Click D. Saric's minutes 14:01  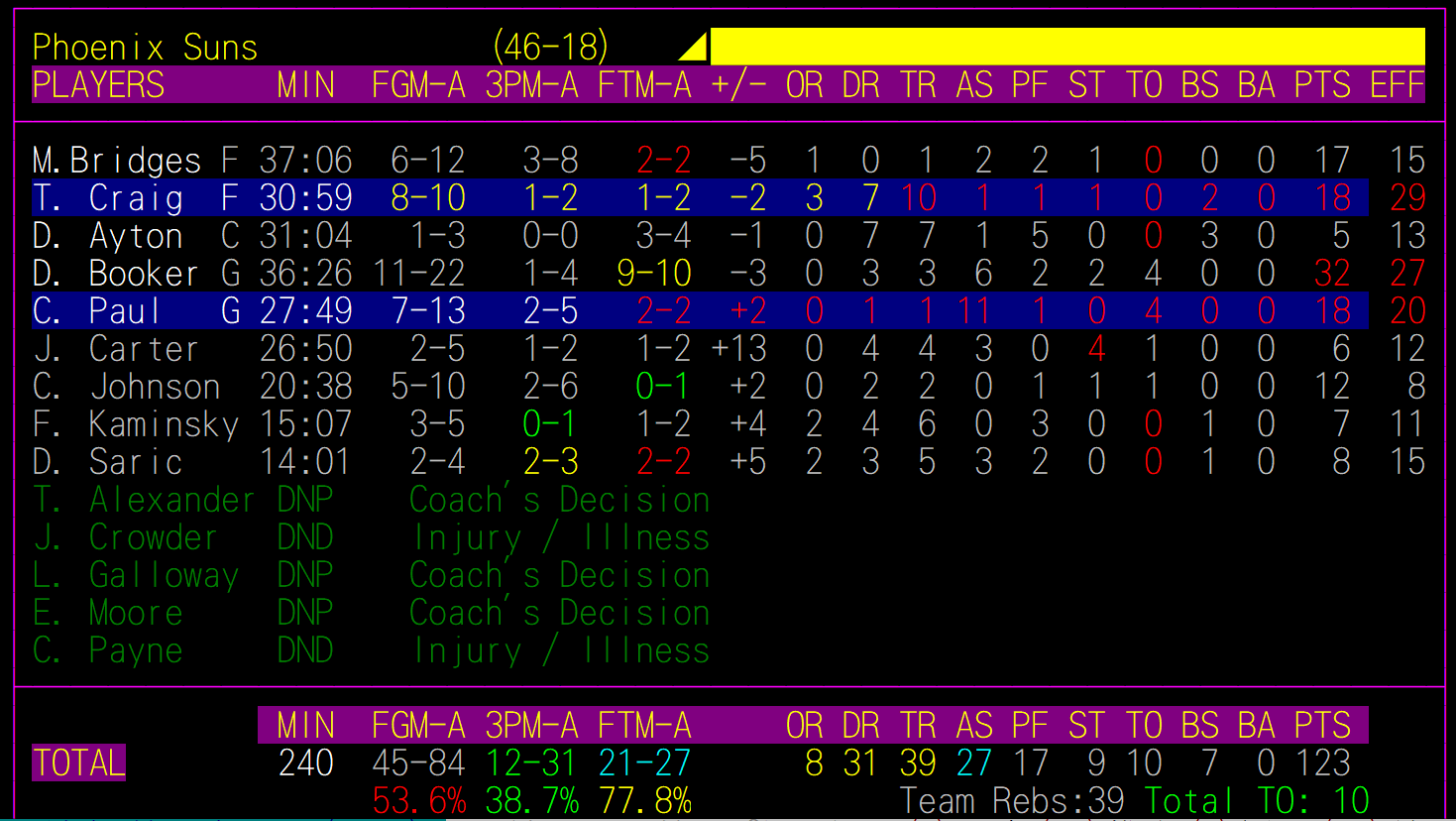coord(306,462)
